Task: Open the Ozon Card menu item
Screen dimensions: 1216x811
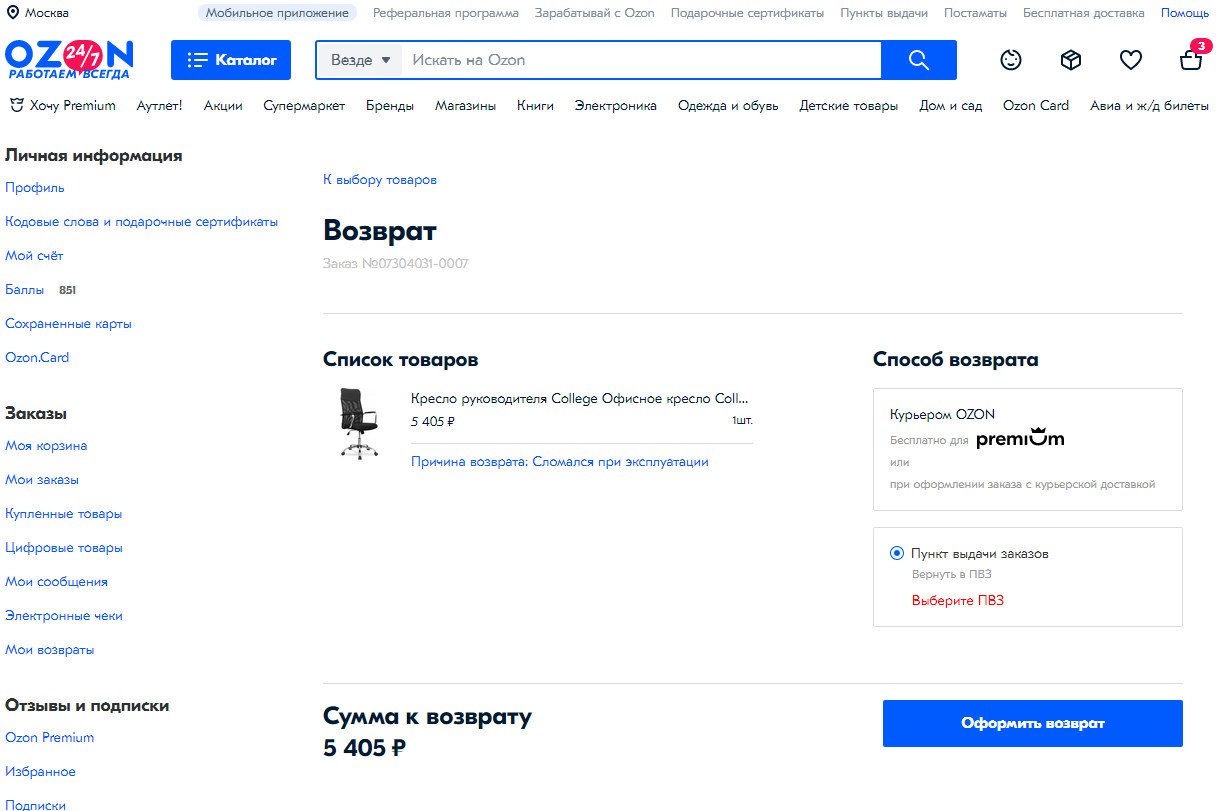Action: tap(1036, 105)
